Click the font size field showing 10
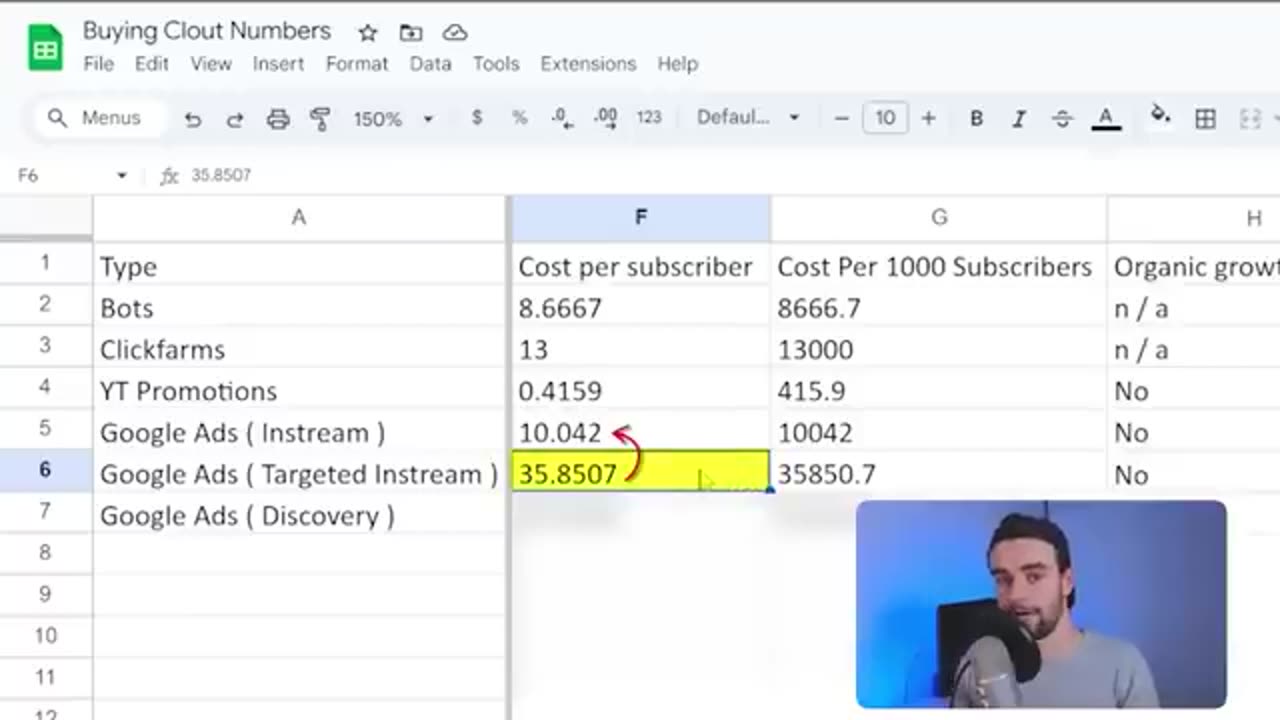 tap(885, 118)
